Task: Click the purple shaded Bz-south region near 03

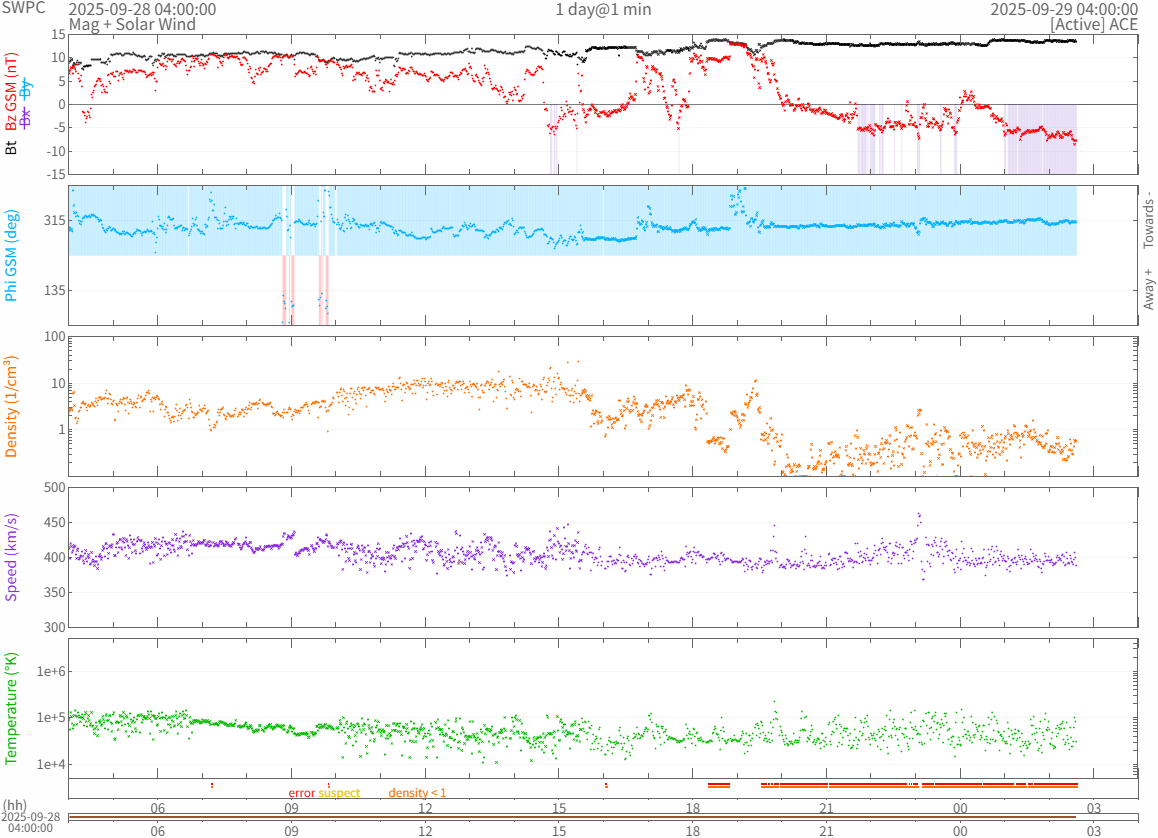Action: [x=1040, y=140]
